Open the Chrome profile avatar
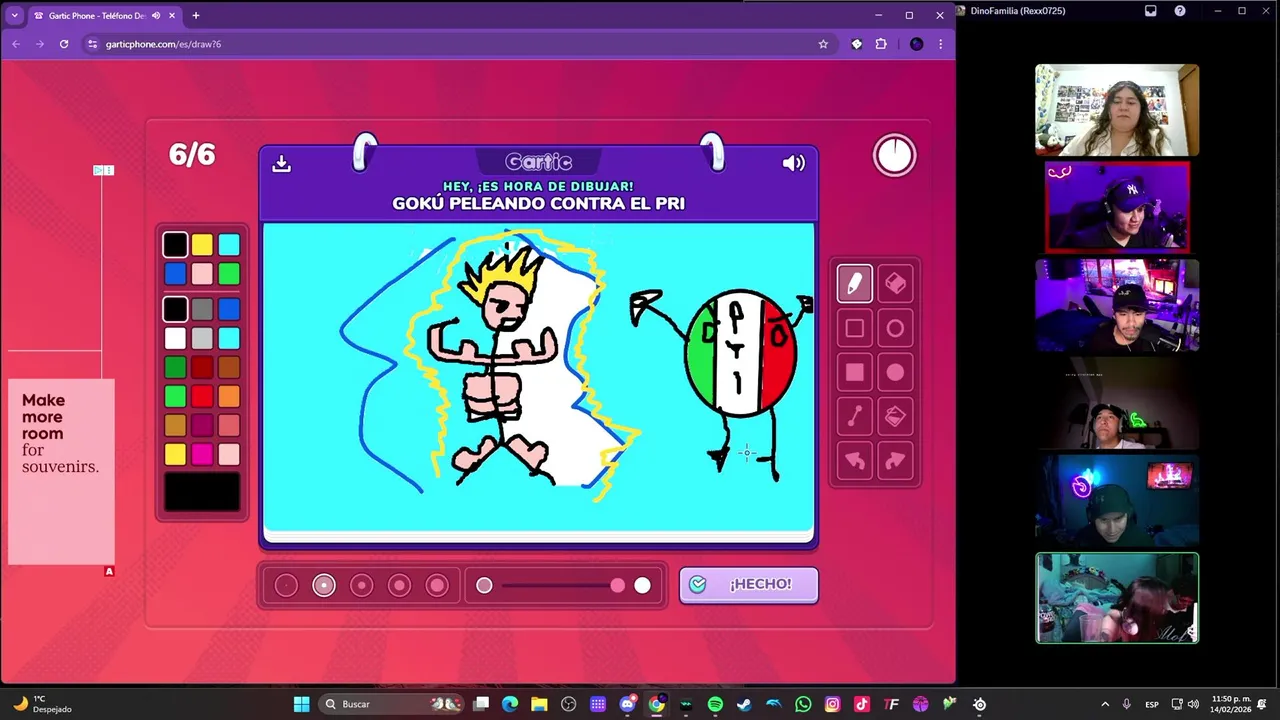The width and height of the screenshot is (1280, 720). pos(916,44)
